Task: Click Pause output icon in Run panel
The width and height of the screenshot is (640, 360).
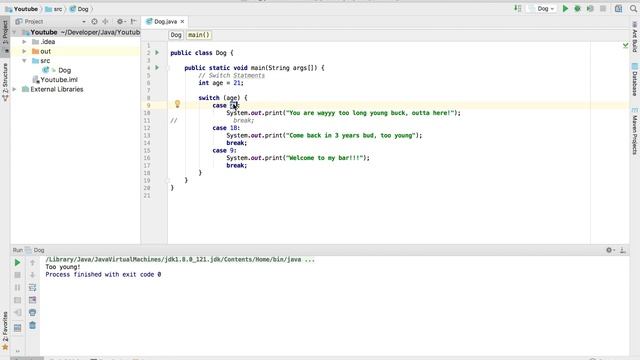Action: coord(17,288)
